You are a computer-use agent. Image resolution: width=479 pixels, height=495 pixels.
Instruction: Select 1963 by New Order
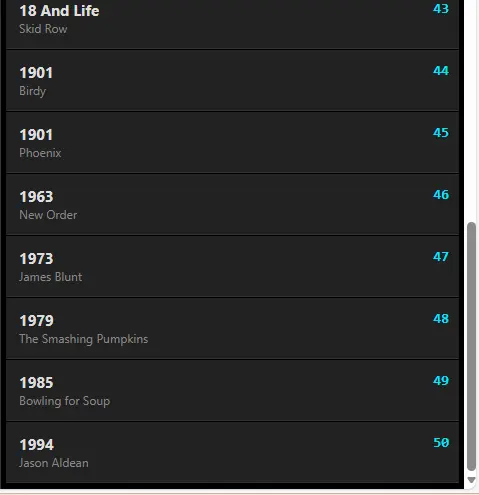(232, 204)
